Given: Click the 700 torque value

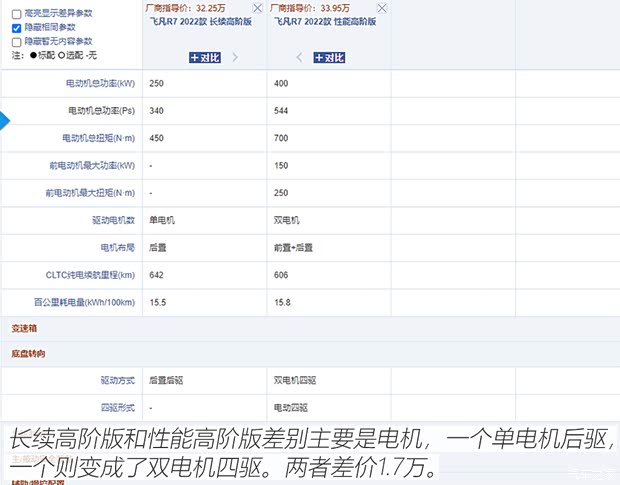Looking at the screenshot, I should [281, 138].
